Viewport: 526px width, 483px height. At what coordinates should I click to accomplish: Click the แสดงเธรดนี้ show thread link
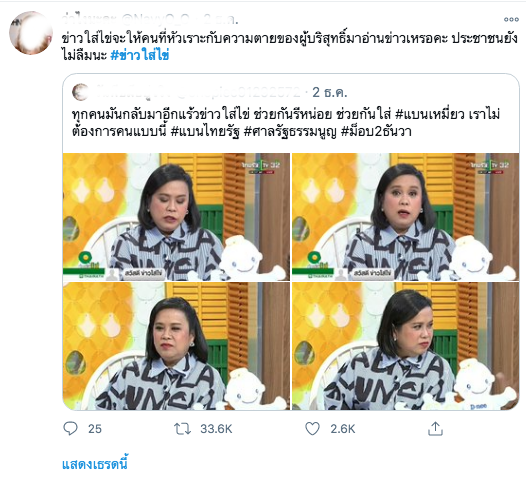click(x=95, y=464)
